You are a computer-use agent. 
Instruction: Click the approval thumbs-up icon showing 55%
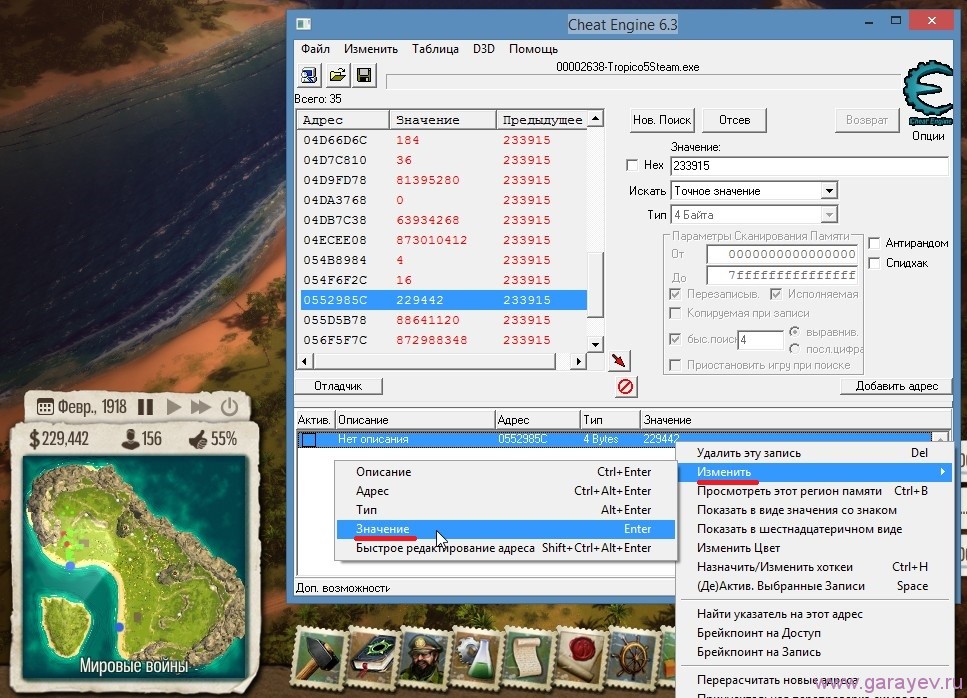point(197,439)
